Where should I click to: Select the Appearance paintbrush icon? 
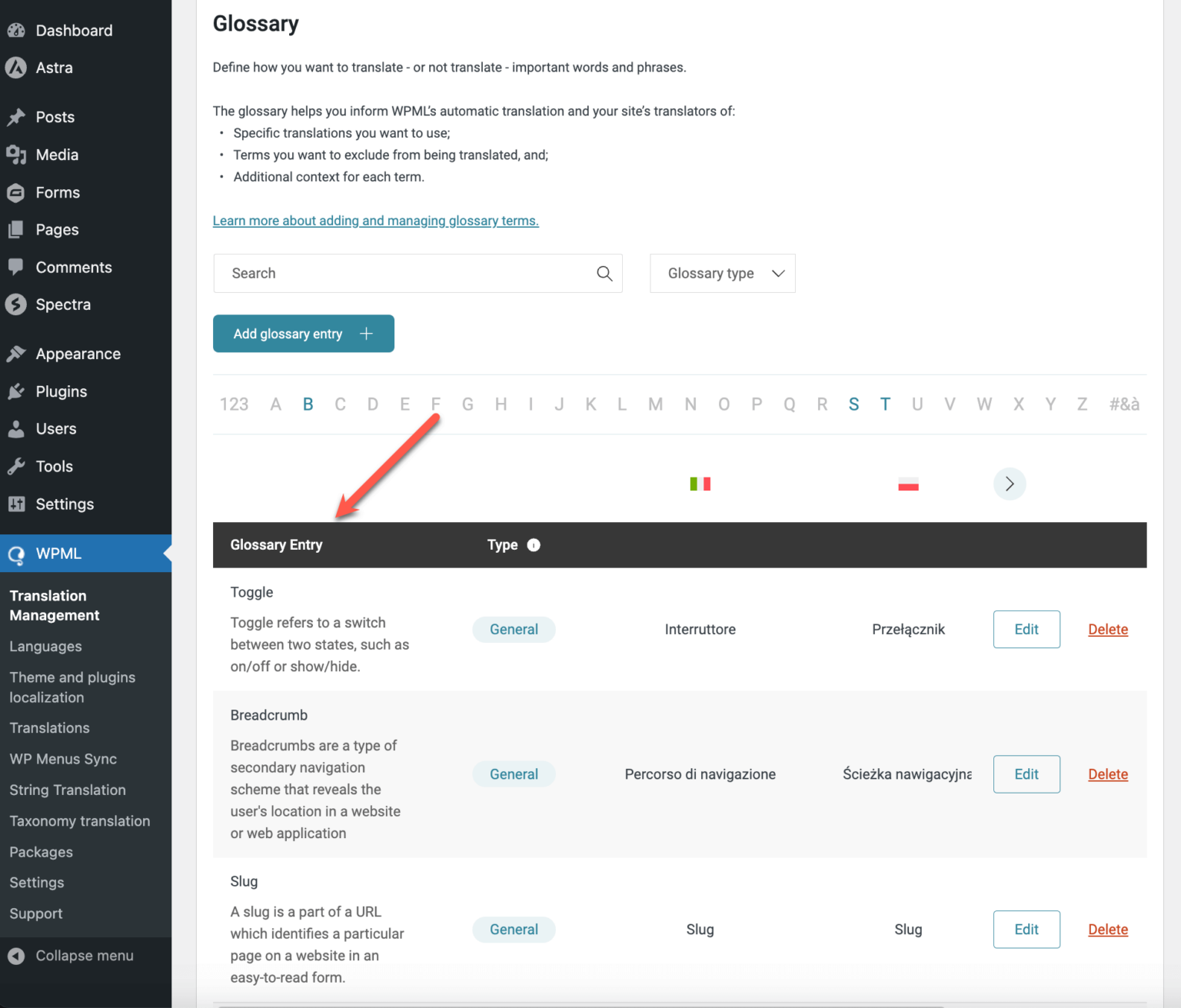point(17,353)
